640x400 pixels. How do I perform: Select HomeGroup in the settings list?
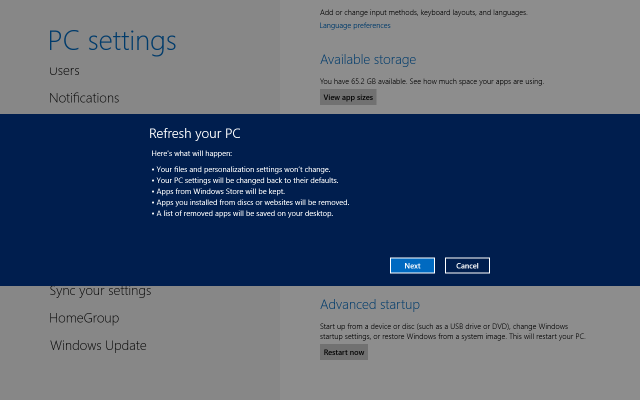(84, 318)
